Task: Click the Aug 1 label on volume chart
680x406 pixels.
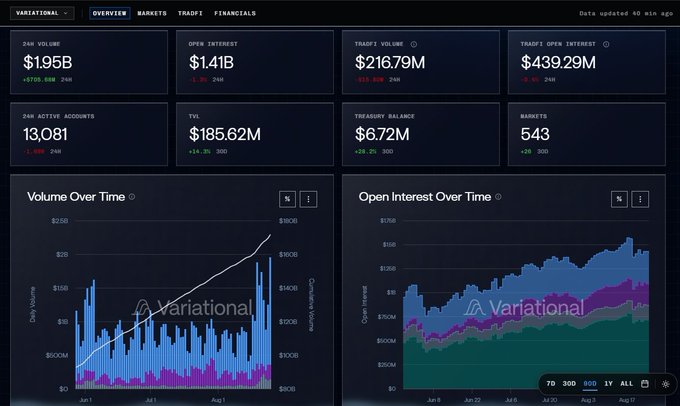Action: 218,399
